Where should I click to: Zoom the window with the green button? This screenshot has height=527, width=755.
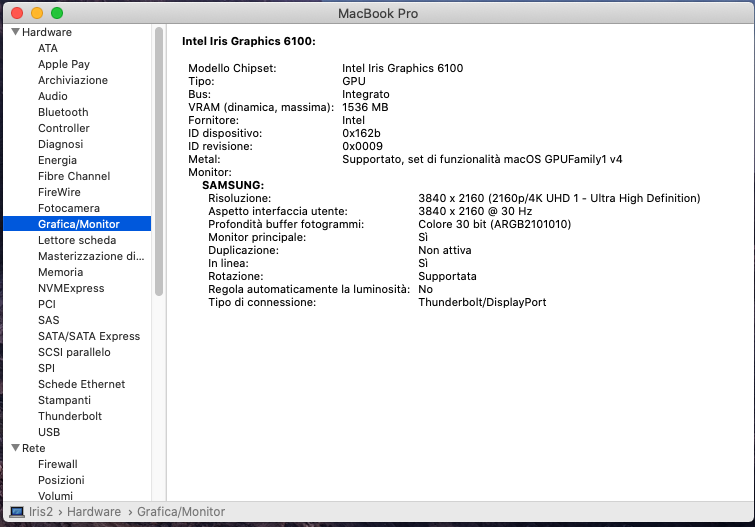[x=57, y=13]
